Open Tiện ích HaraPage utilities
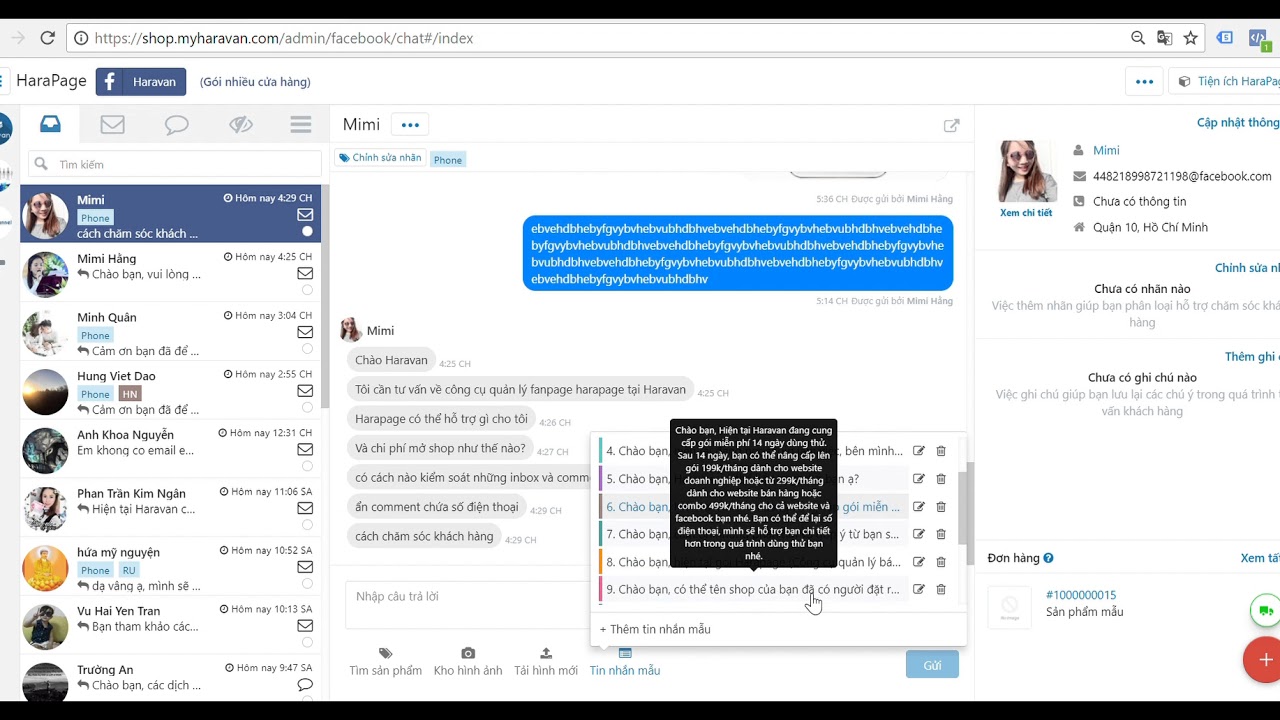The width and height of the screenshot is (1280, 720). pyautogui.click(x=1227, y=82)
